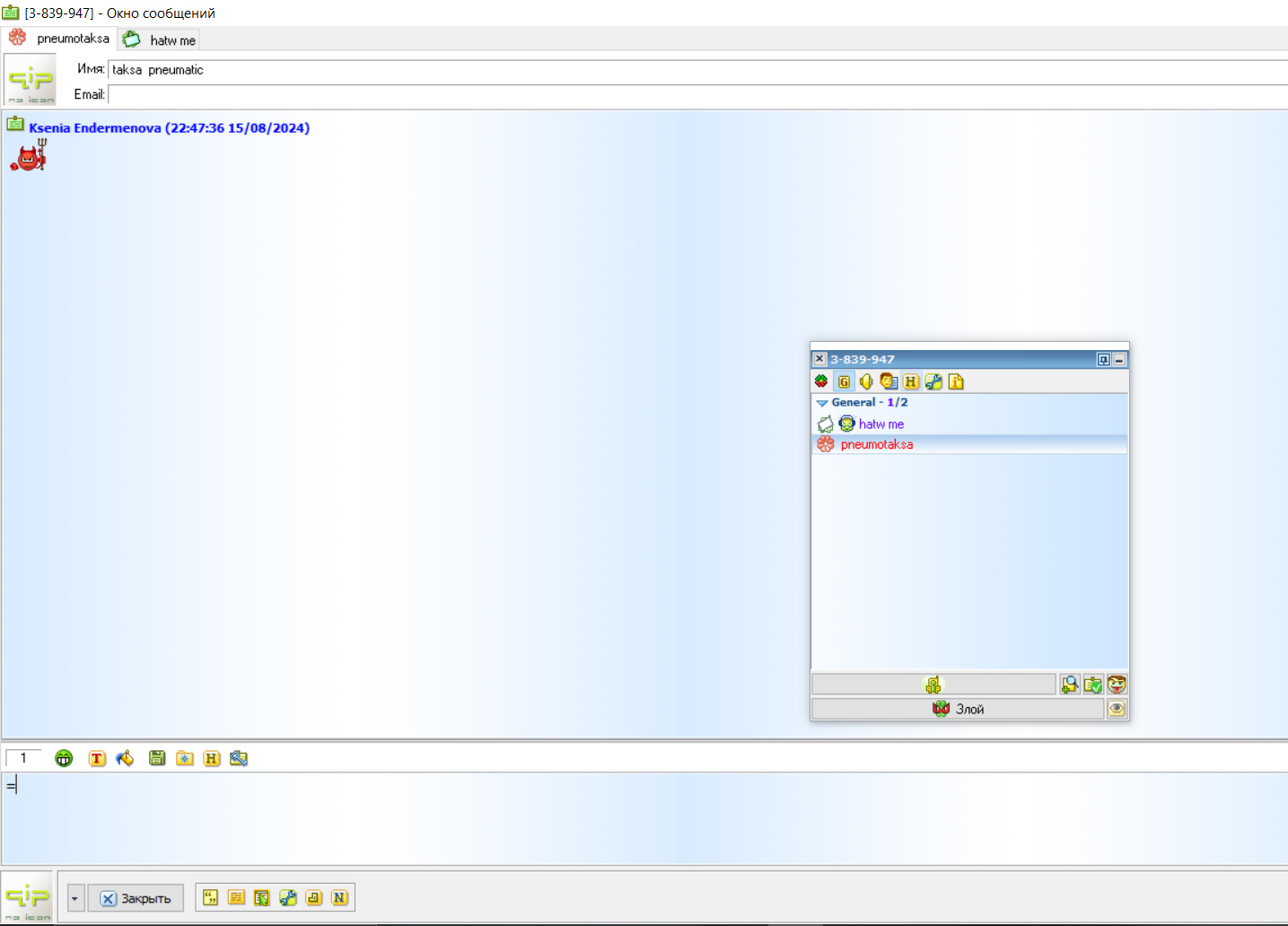Click the own QIP avatar beside the dropdown arrow
The image size is (1288, 926).
[28, 896]
